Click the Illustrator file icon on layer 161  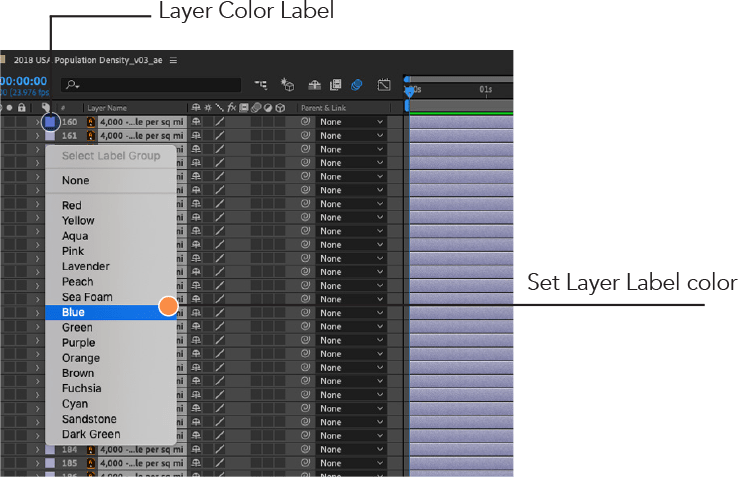[91, 136]
